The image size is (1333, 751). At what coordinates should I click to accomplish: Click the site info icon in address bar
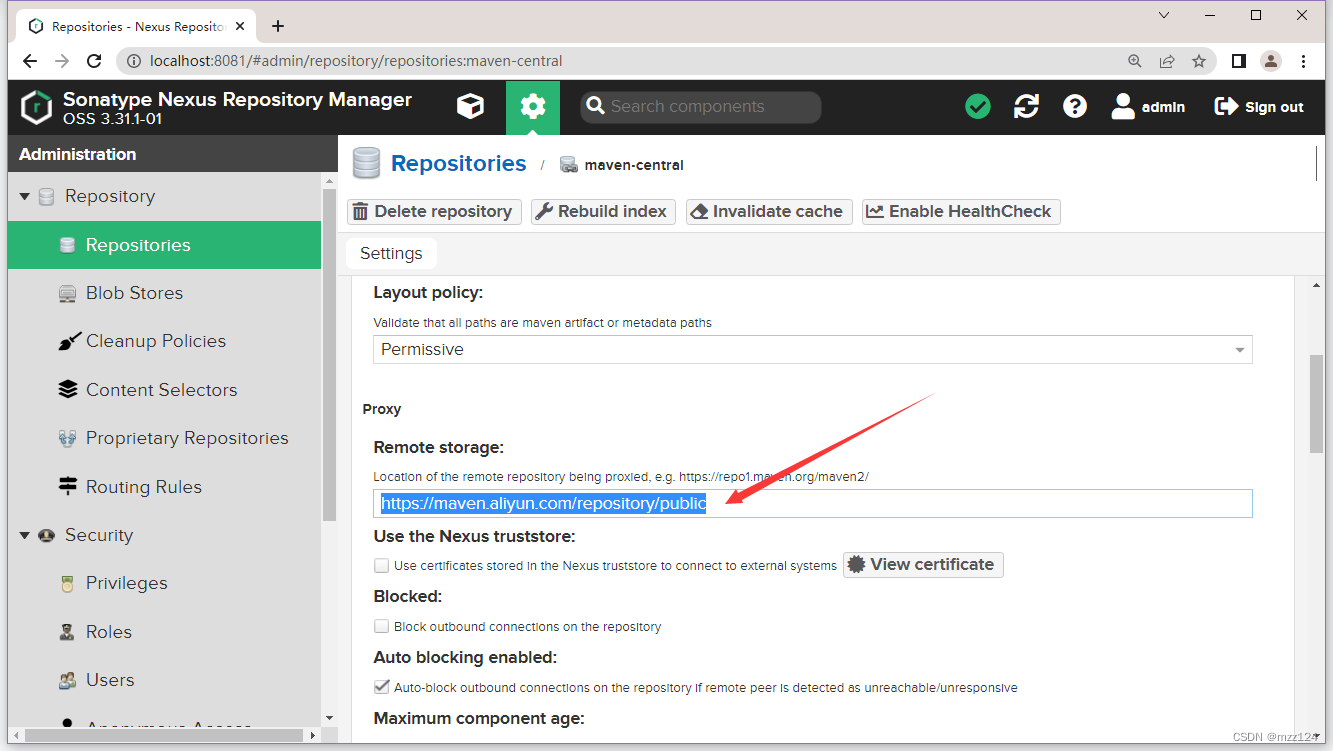134,61
